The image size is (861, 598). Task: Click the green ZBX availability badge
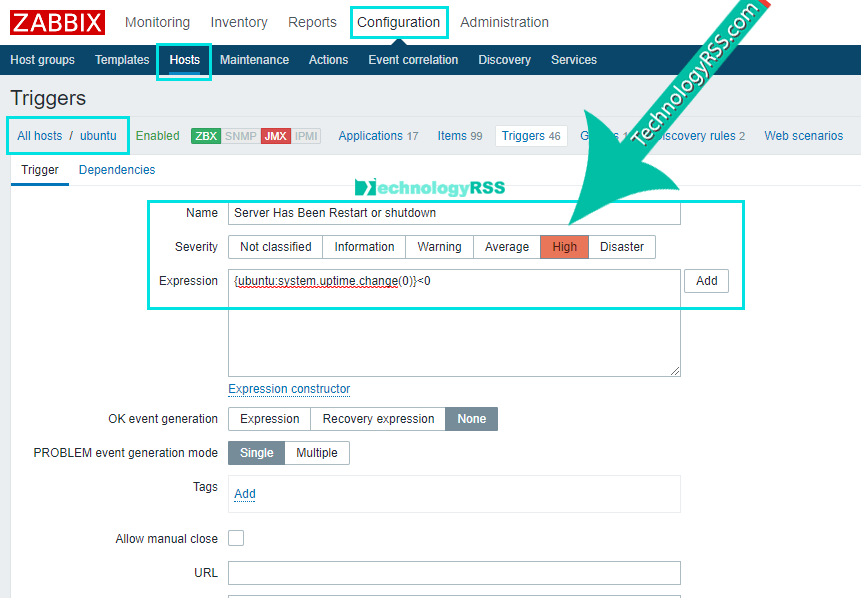(206, 136)
